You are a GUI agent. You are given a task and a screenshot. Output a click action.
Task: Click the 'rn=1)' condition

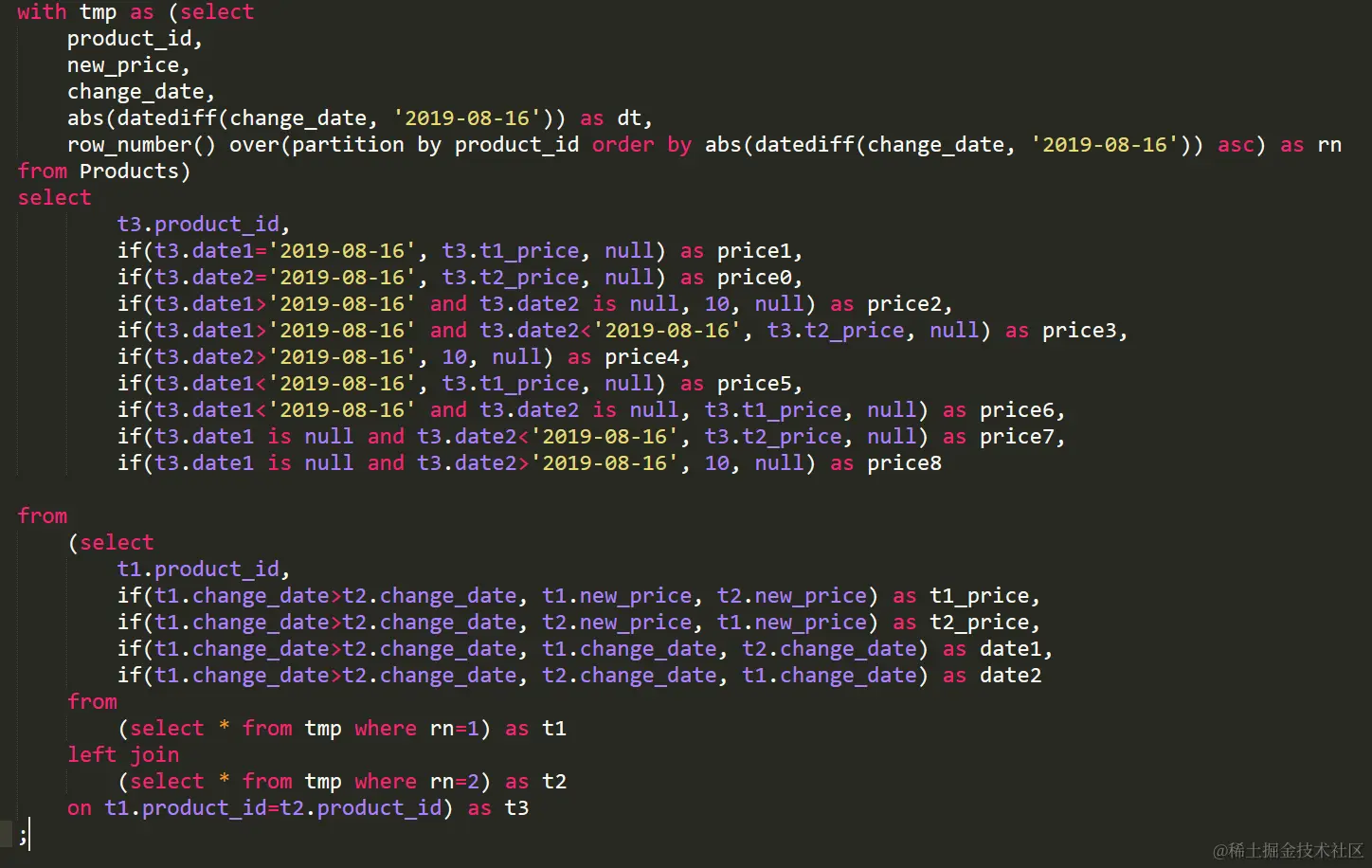point(460,729)
